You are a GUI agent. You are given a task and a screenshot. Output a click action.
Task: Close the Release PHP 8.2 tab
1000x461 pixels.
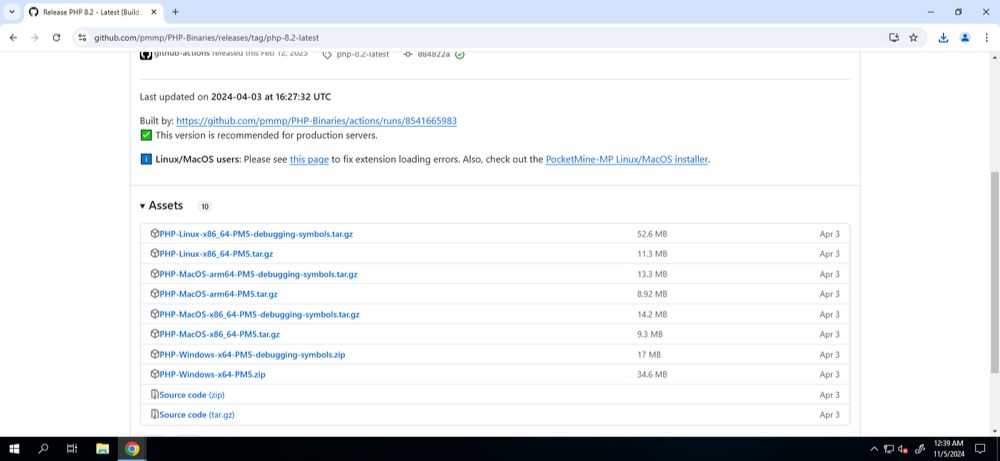tap(154, 12)
